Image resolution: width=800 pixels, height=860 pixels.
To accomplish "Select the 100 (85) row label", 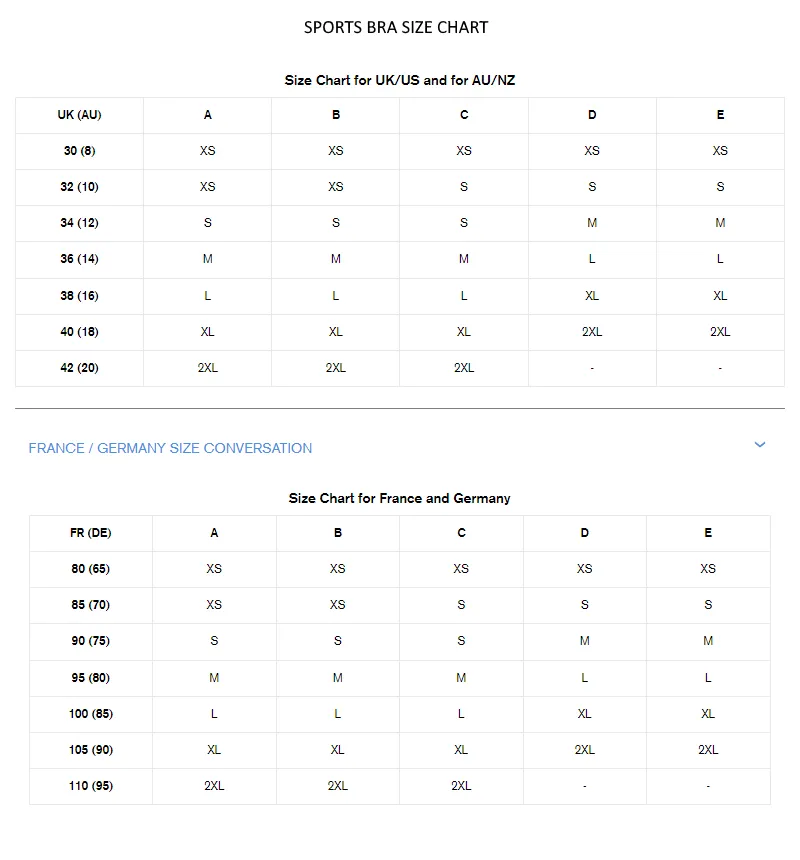I will click(90, 714).
